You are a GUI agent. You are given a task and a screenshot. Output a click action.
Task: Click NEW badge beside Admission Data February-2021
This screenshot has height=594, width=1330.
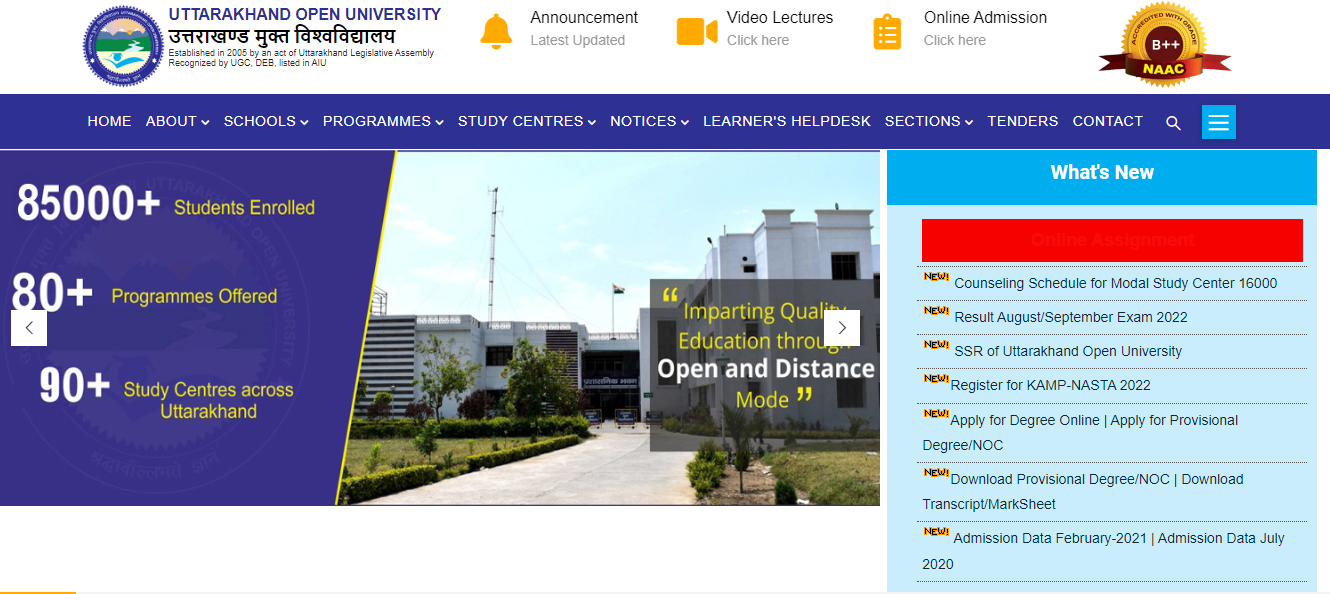point(936,531)
